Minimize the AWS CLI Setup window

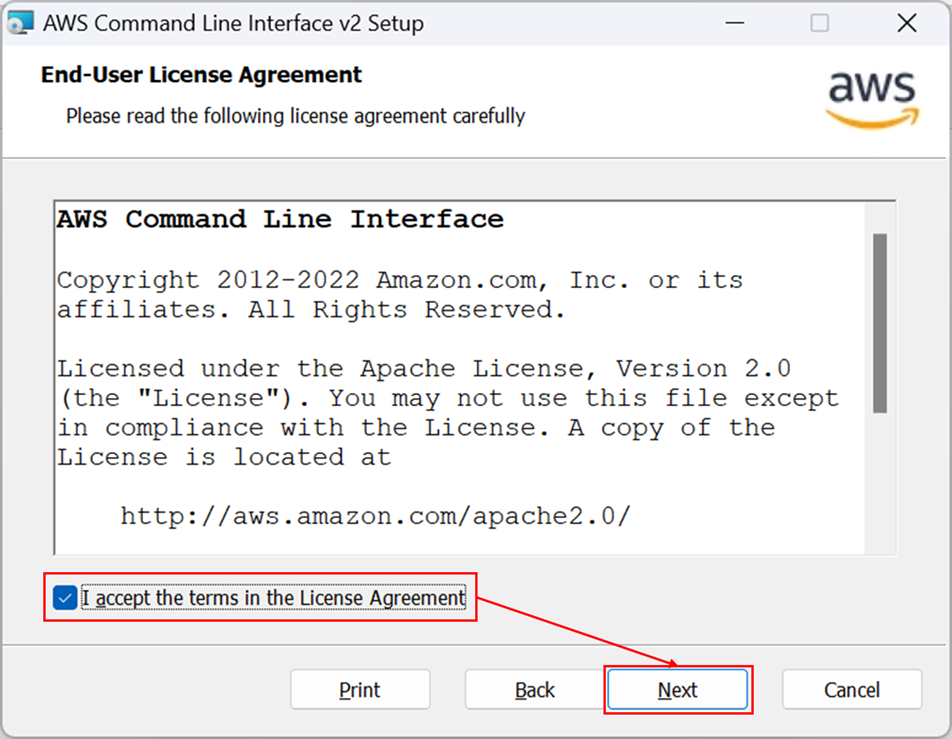pos(735,23)
